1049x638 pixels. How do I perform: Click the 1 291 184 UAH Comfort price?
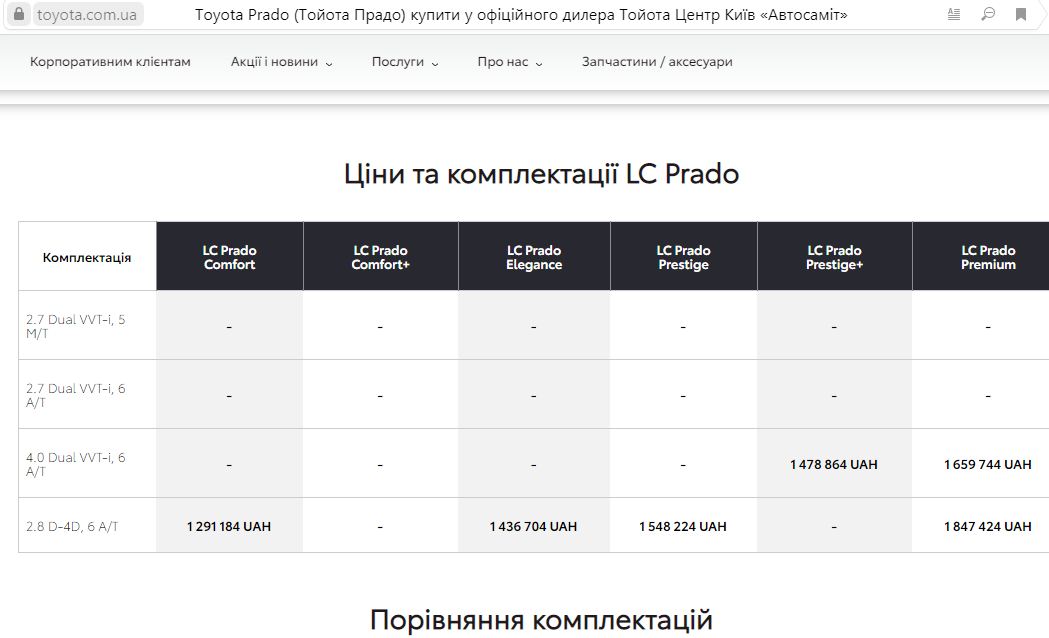click(229, 526)
